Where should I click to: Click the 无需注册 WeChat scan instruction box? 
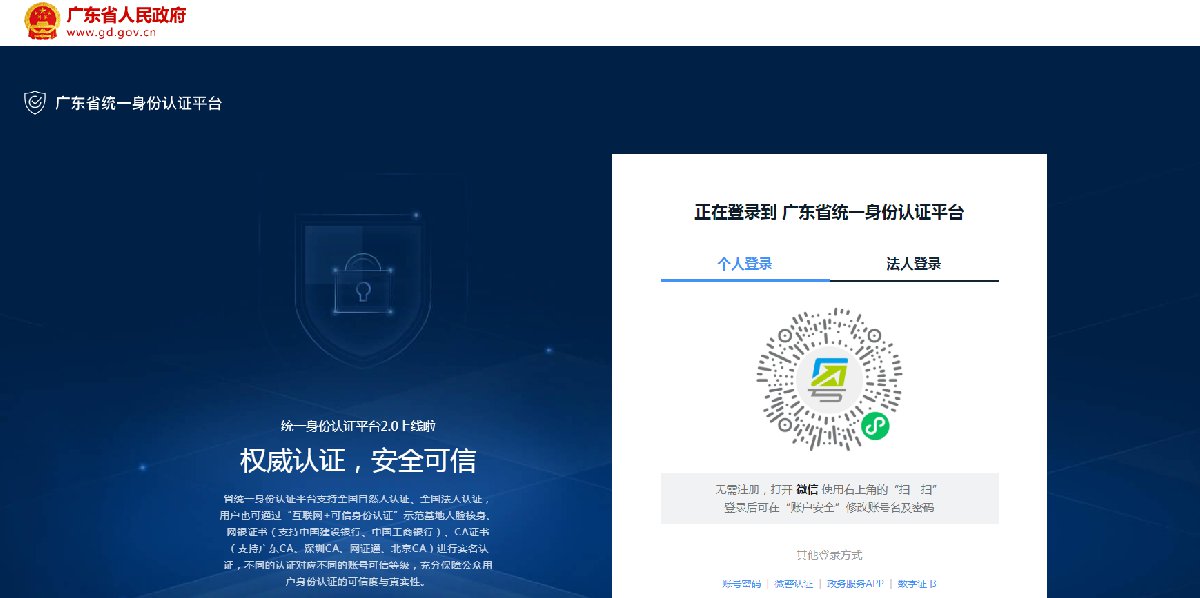pyautogui.click(x=830, y=498)
